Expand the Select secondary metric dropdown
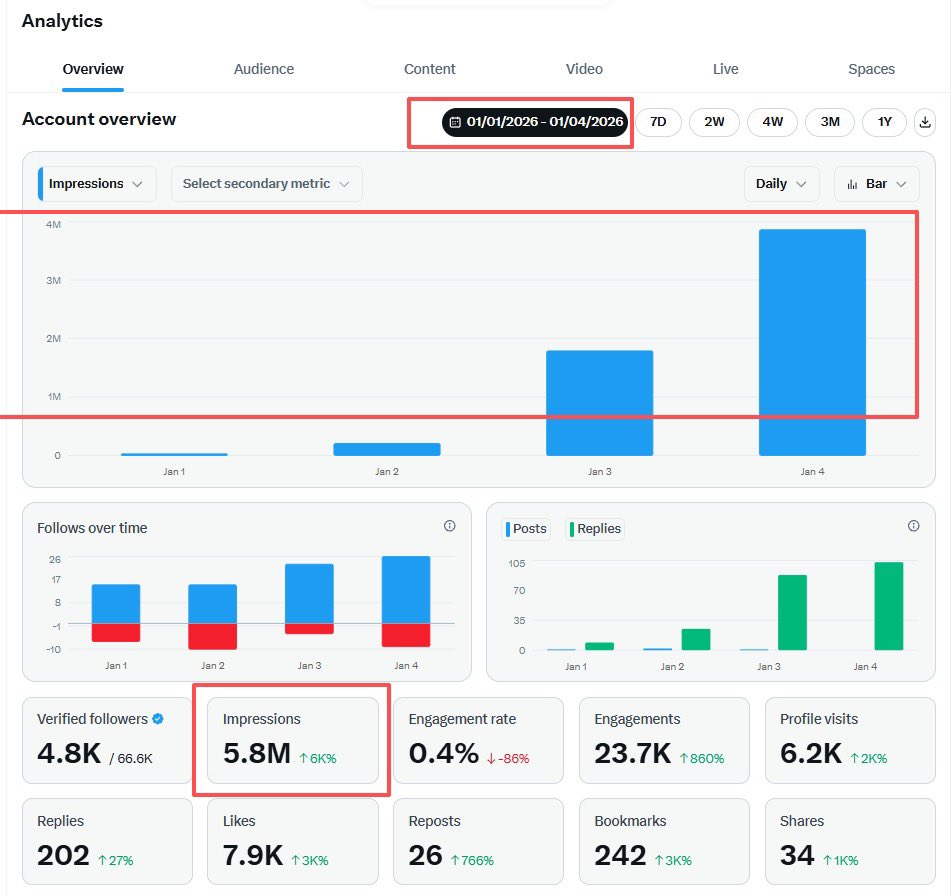 click(x=266, y=184)
